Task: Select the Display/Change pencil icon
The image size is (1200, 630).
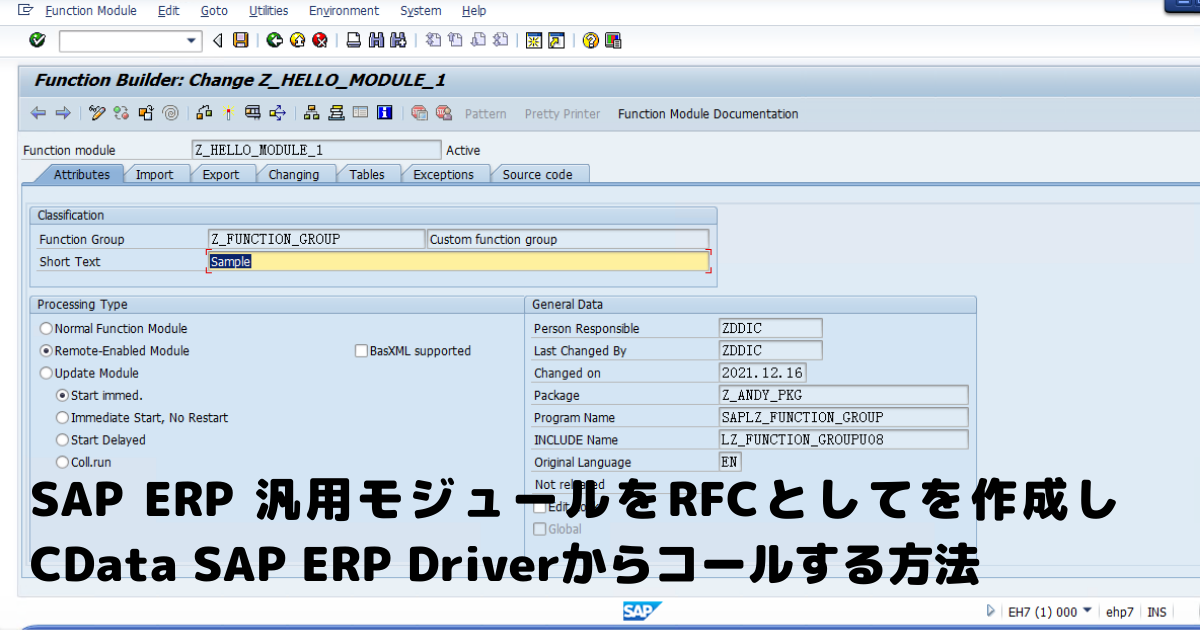Action: coord(97,113)
